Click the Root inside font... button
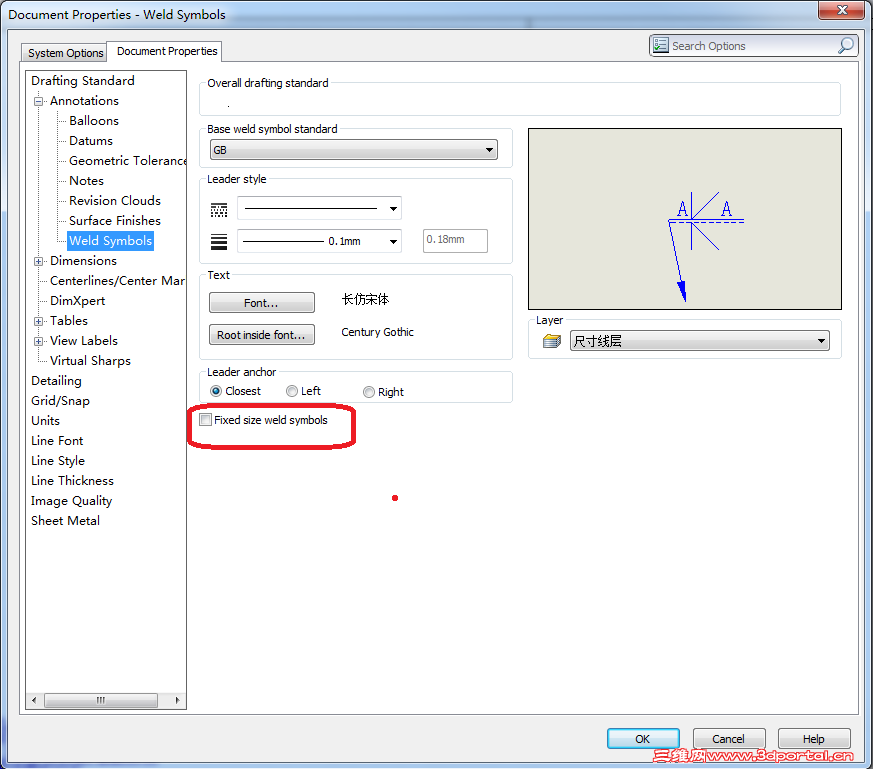The image size is (873, 769). click(262, 335)
